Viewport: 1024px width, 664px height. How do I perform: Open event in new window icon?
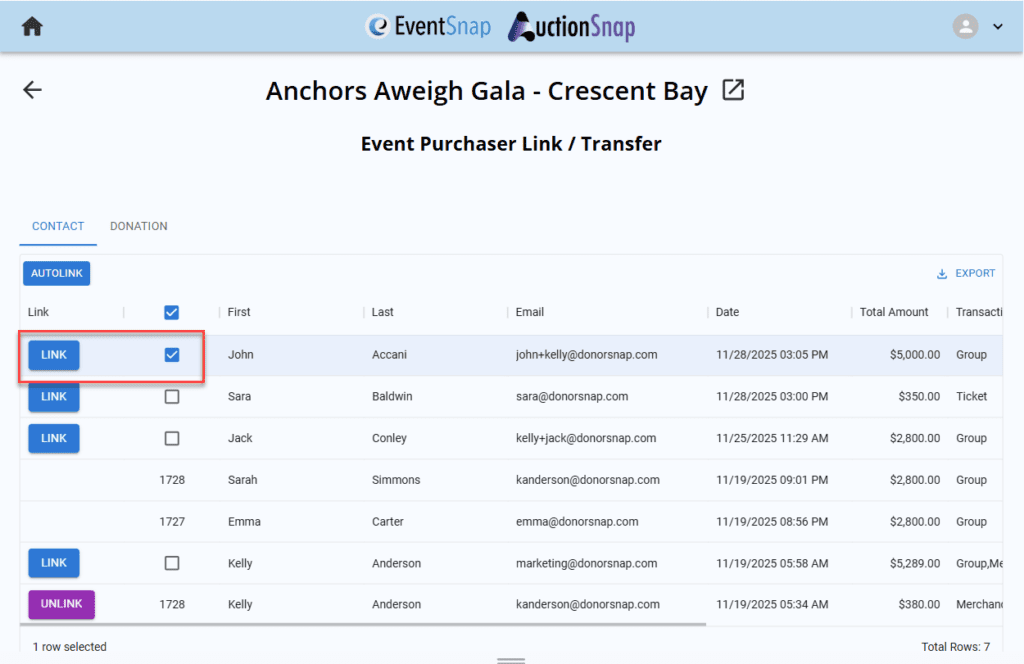pos(733,91)
